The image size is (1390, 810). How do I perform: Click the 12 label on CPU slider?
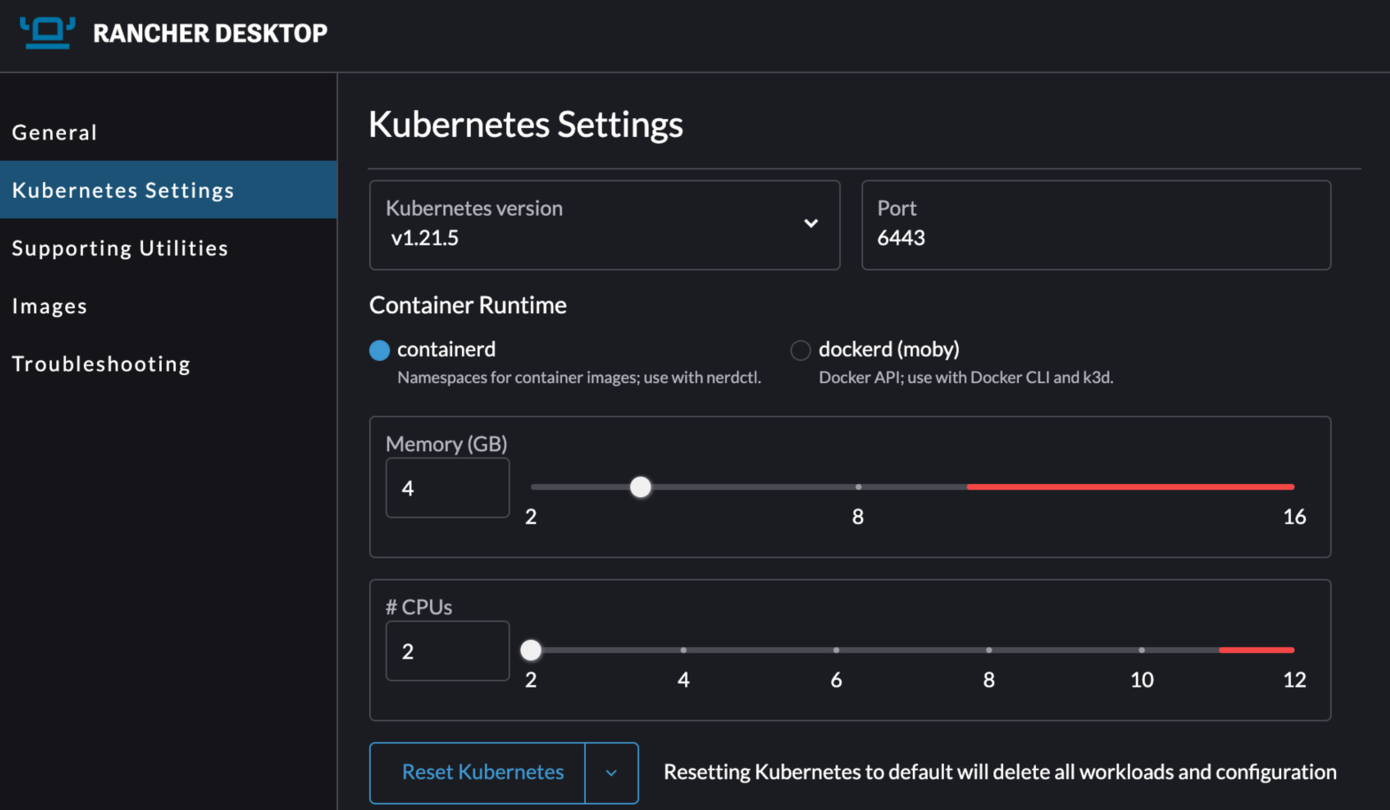1294,680
